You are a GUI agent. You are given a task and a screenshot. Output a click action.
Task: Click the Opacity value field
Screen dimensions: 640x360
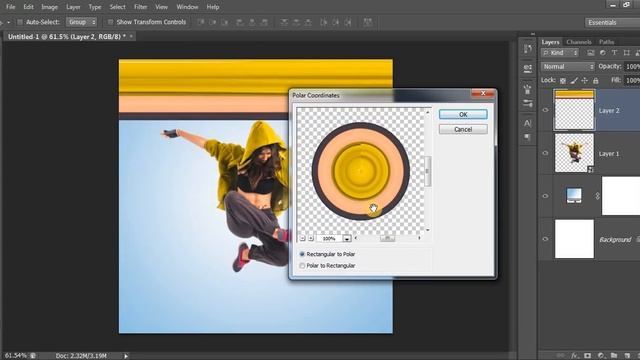pyautogui.click(x=632, y=67)
